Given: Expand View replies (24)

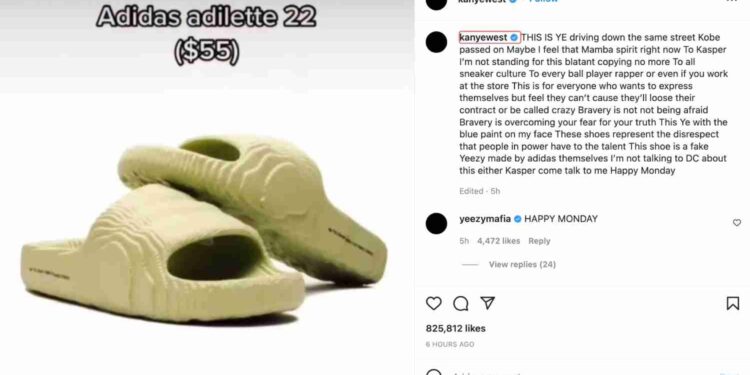Looking at the screenshot, I should click(522, 264).
